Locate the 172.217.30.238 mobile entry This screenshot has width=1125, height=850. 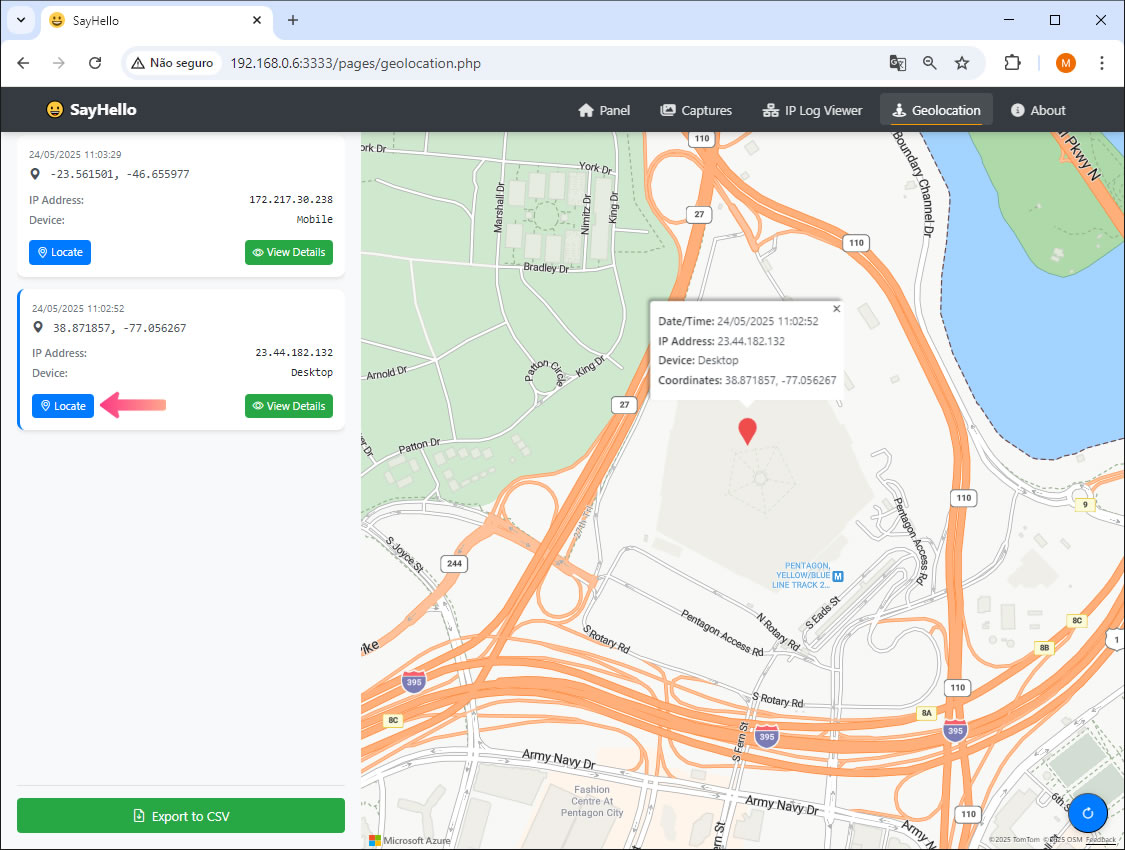(60, 252)
